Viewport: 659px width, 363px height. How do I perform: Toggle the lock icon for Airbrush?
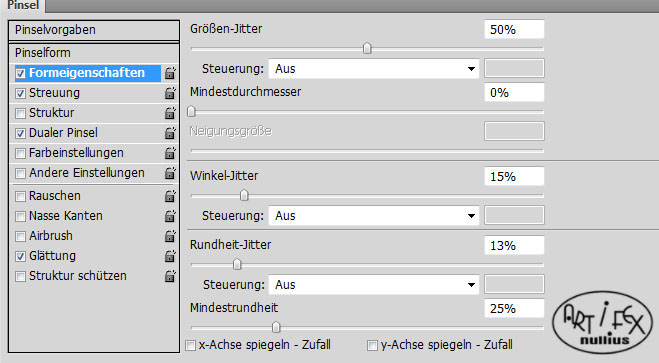tap(170, 236)
